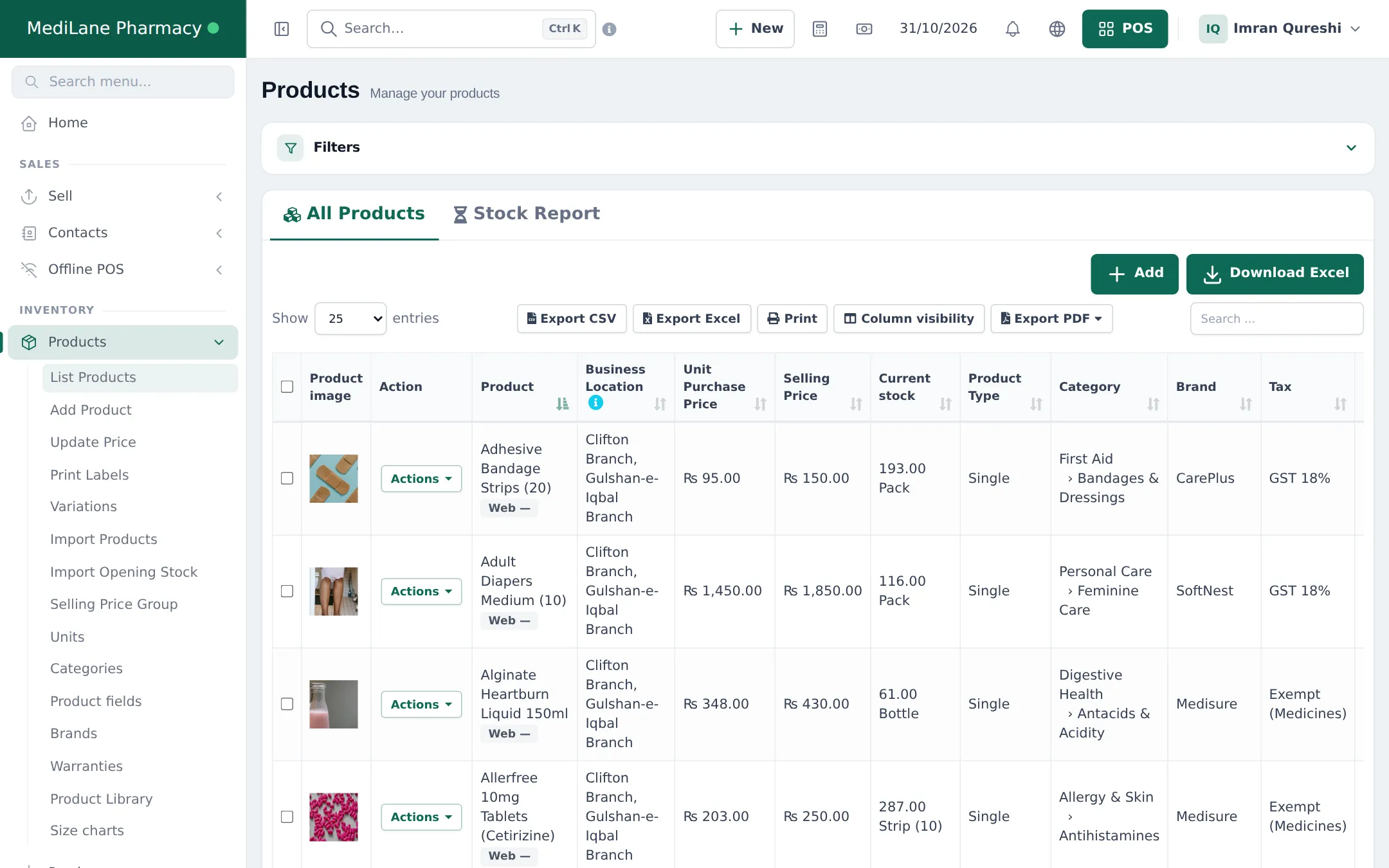The height and width of the screenshot is (868, 1389).
Task: Open the POS button
Action: (x=1125, y=29)
